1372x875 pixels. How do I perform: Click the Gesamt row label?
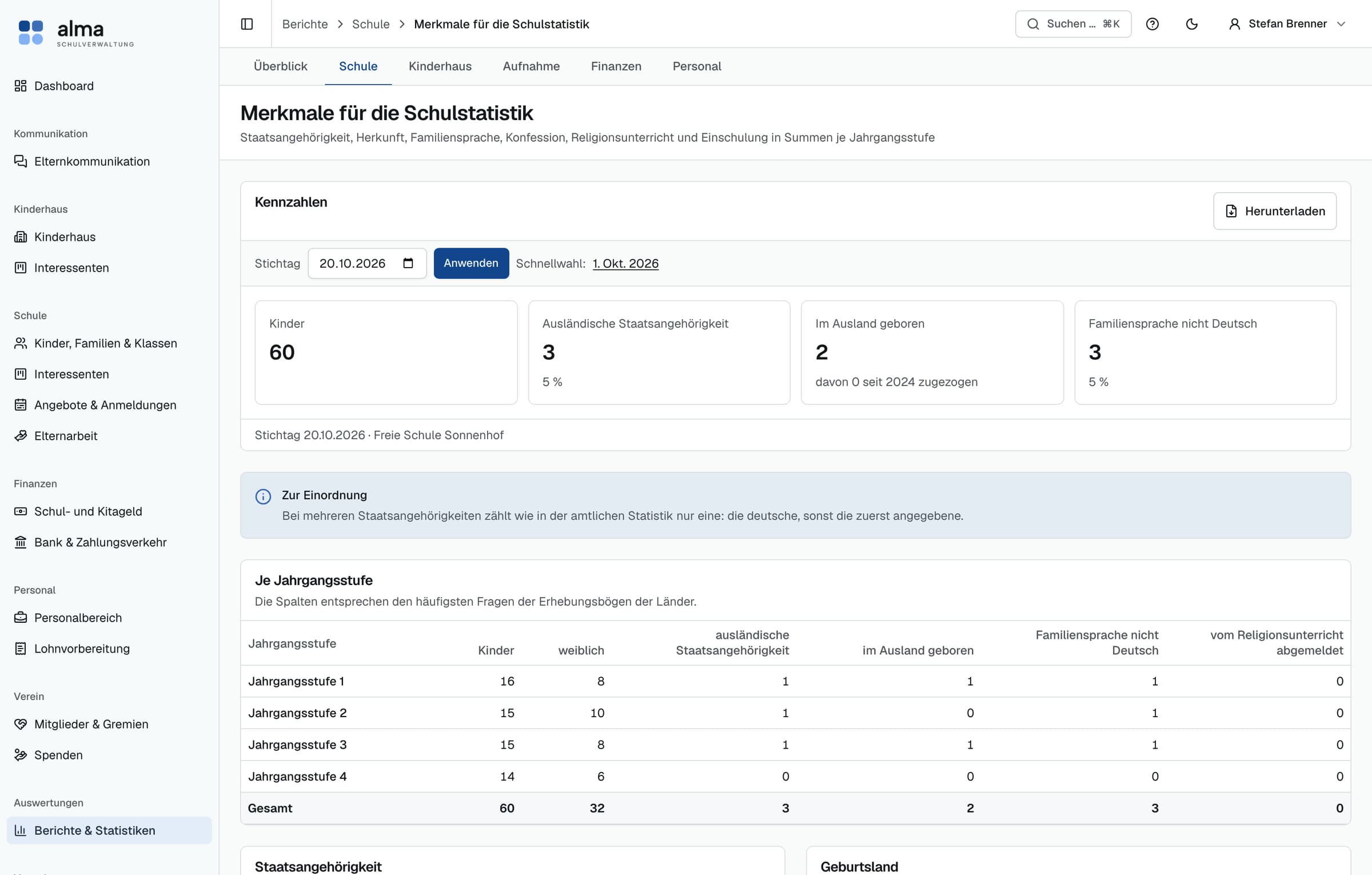[270, 808]
